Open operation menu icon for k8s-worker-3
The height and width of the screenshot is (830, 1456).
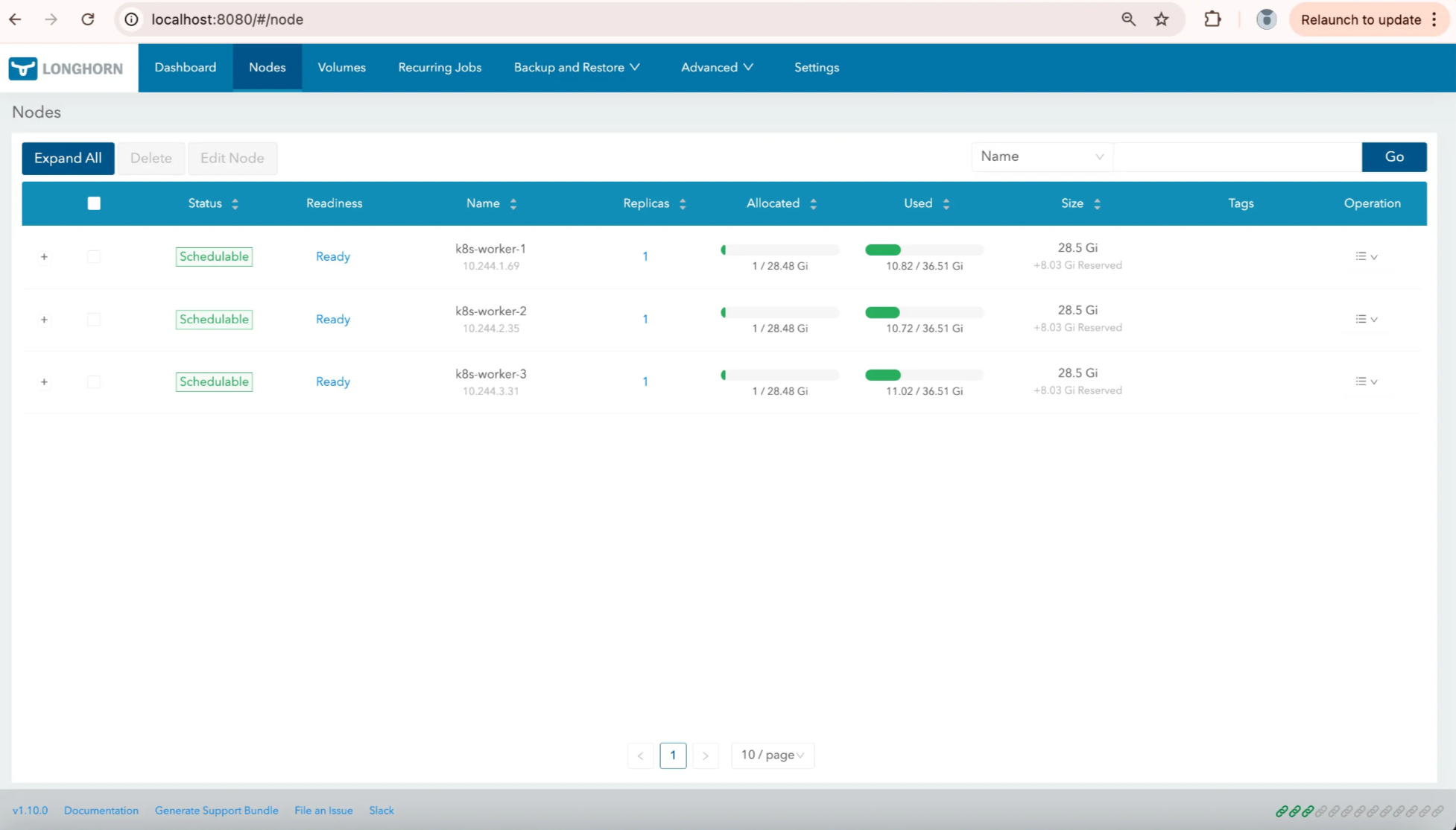(1365, 381)
